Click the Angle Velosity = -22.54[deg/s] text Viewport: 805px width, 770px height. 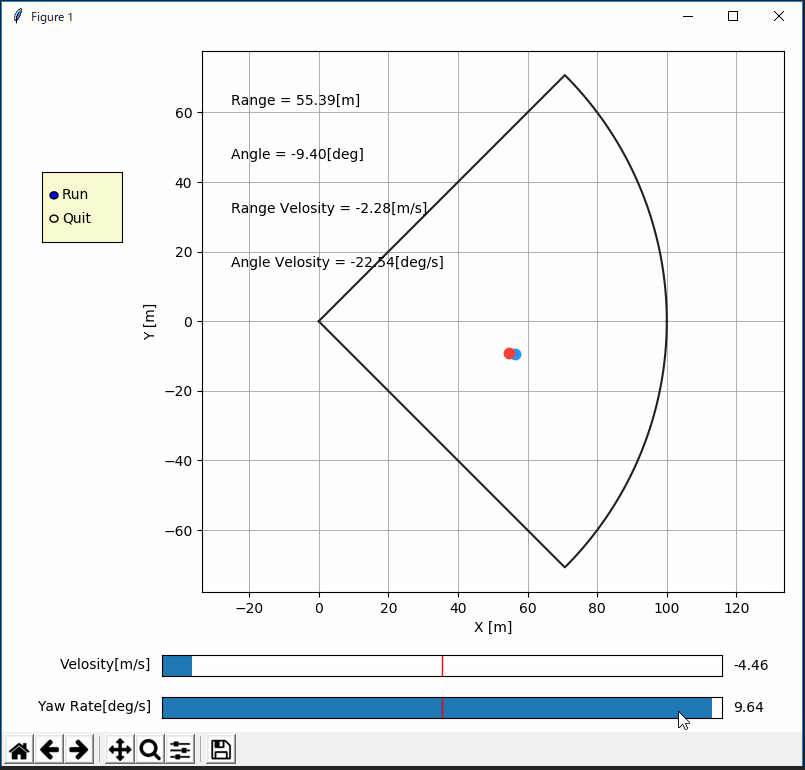(x=337, y=262)
